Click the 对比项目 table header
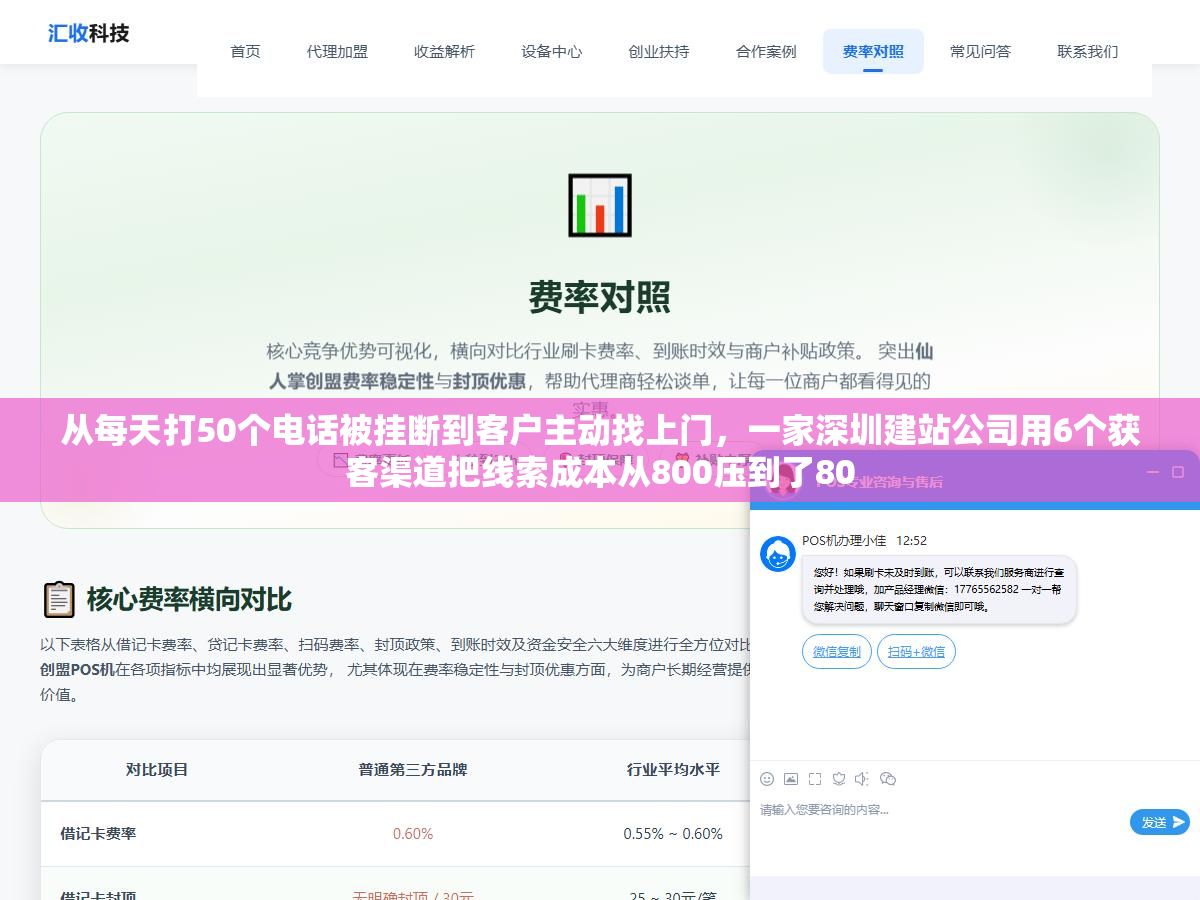This screenshot has width=1200, height=900. click(157, 769)
